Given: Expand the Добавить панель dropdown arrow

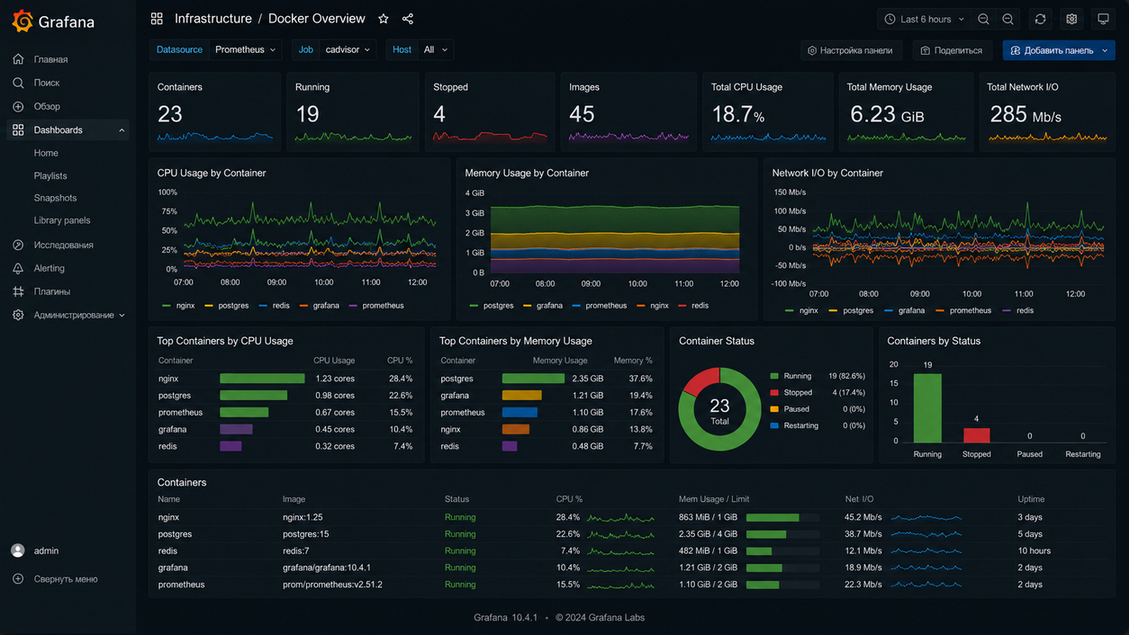Looking at the screenshot, I should (x=1105, y=50).
